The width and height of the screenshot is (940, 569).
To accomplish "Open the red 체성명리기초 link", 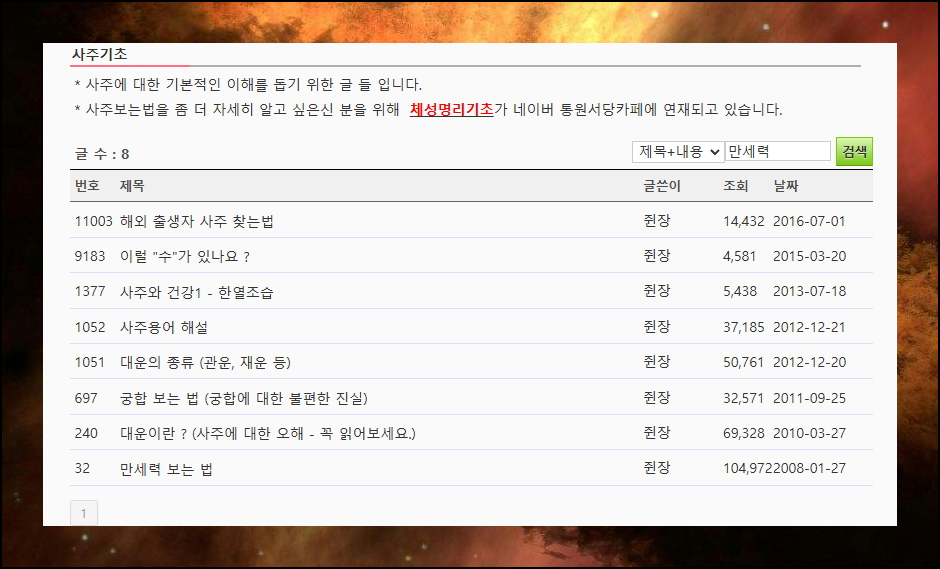I will pos(451,109).
